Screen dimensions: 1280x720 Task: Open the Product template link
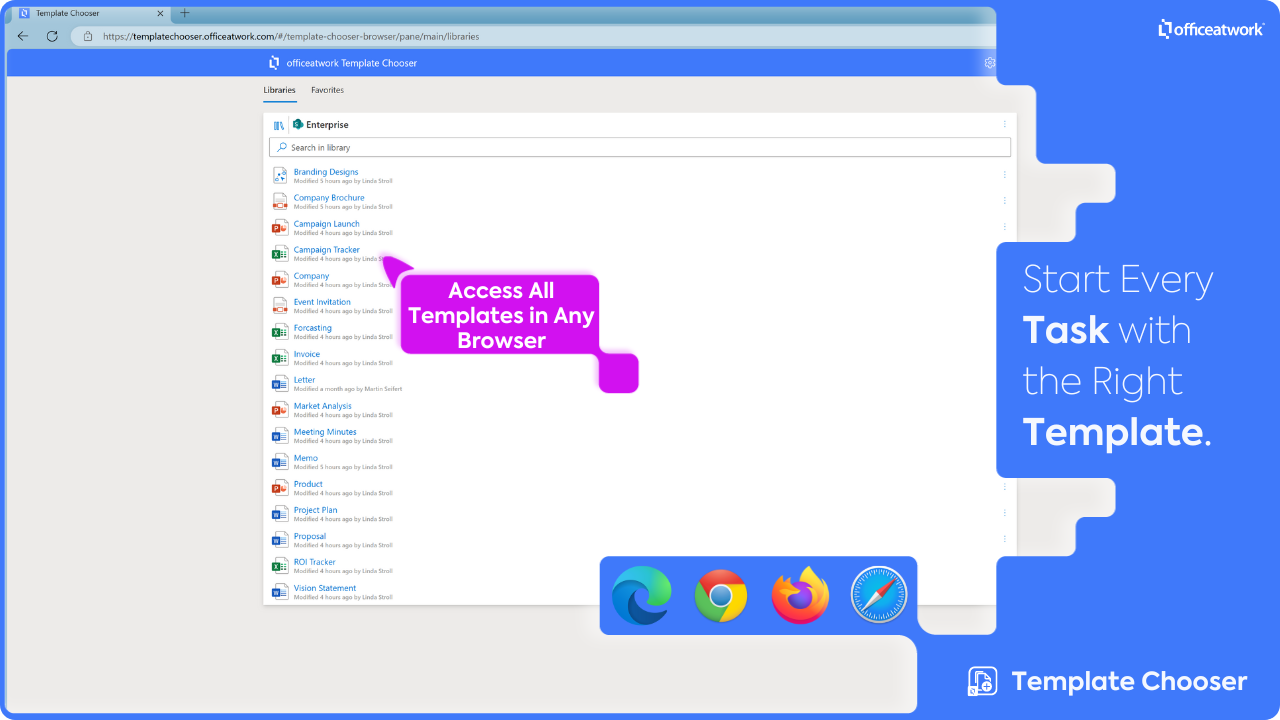click(308, 484)
